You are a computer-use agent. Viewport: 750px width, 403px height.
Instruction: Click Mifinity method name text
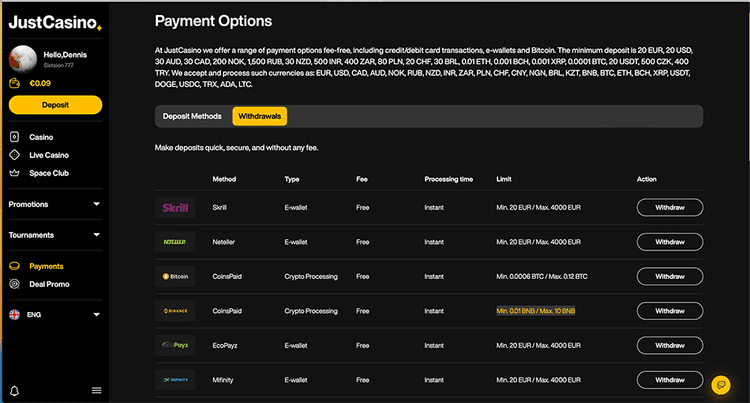pos(223,380)
